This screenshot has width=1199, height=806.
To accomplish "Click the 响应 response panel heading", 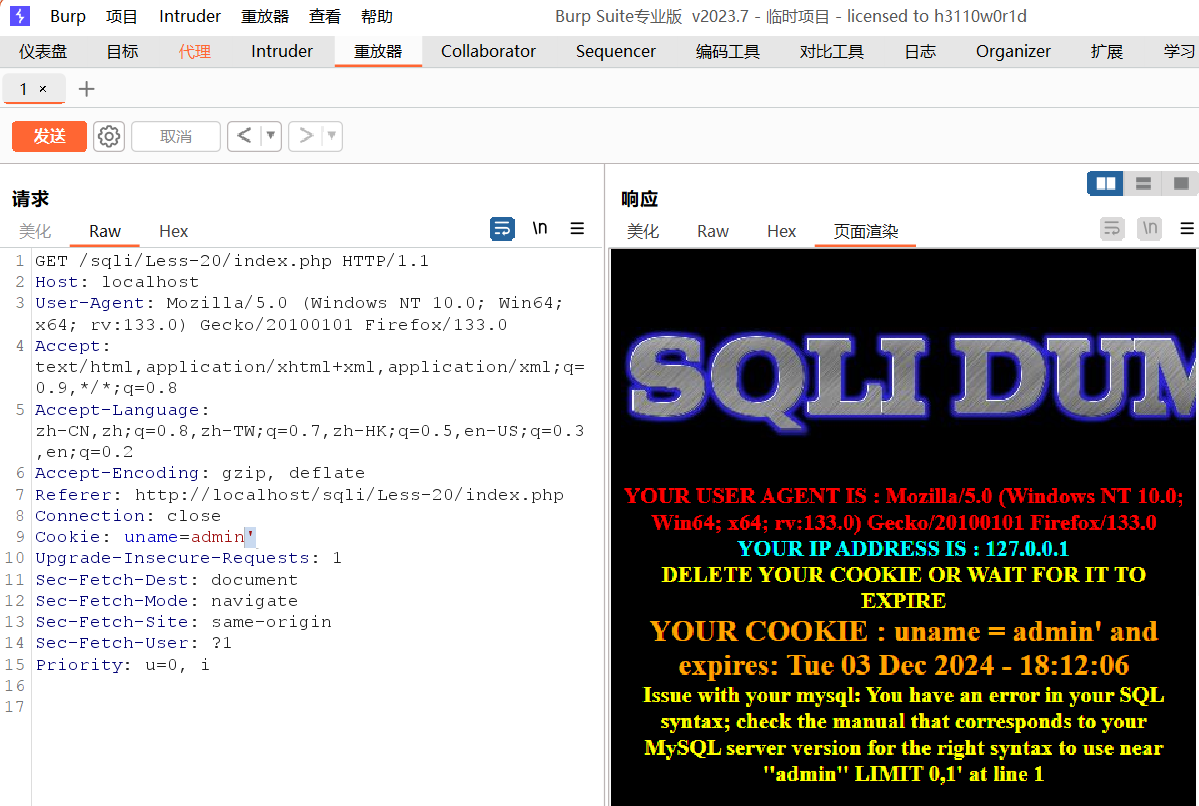I will tap(639, 199).
